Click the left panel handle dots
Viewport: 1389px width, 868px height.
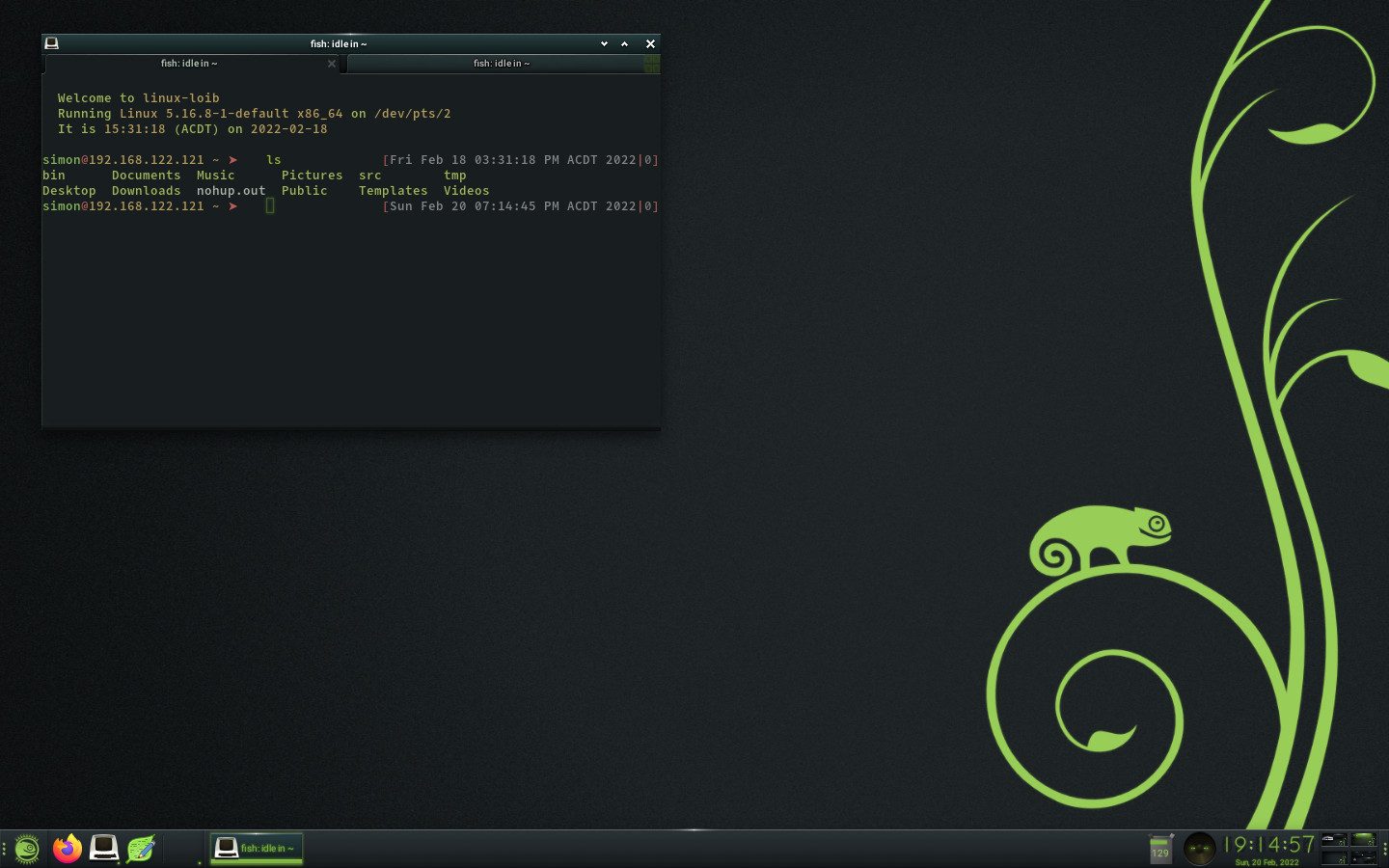point(4,849)
